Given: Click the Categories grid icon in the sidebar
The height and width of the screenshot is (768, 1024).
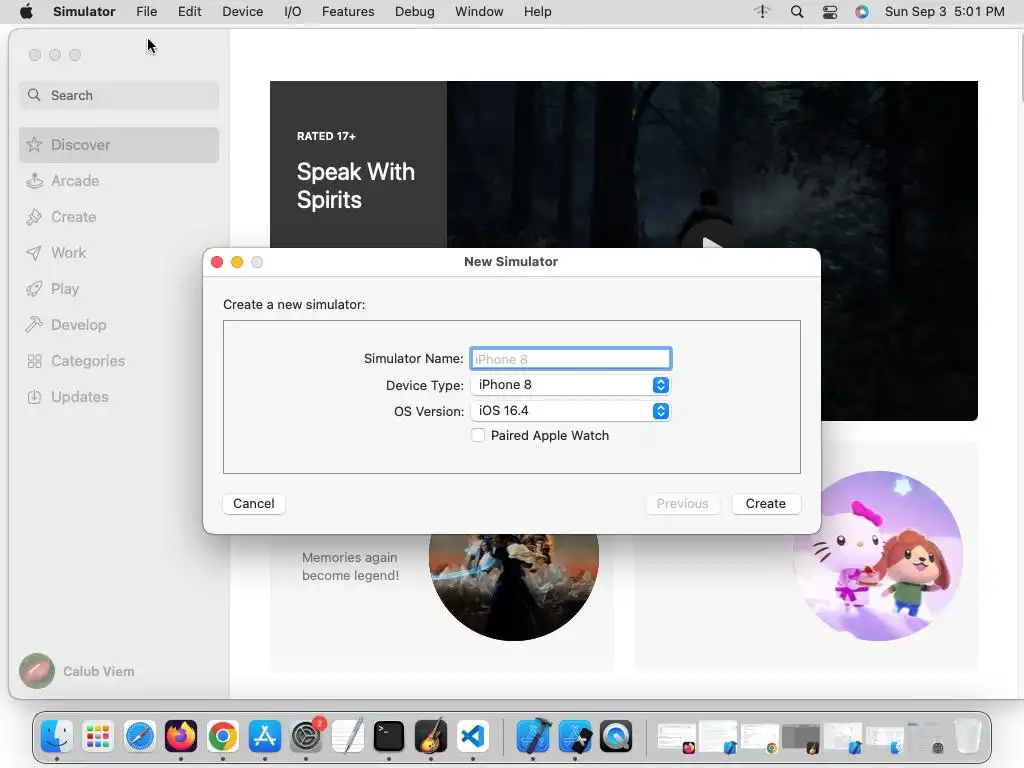Looking at the screenshot, I should click(35, 360).
